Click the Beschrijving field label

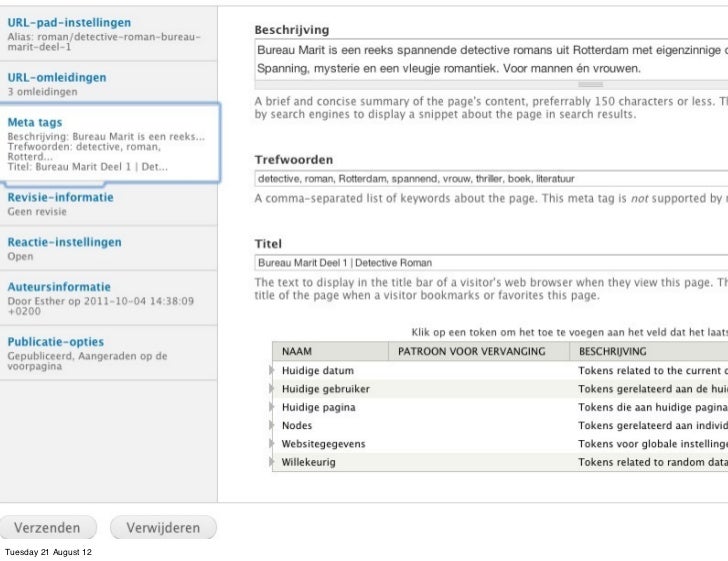point(292,30)
